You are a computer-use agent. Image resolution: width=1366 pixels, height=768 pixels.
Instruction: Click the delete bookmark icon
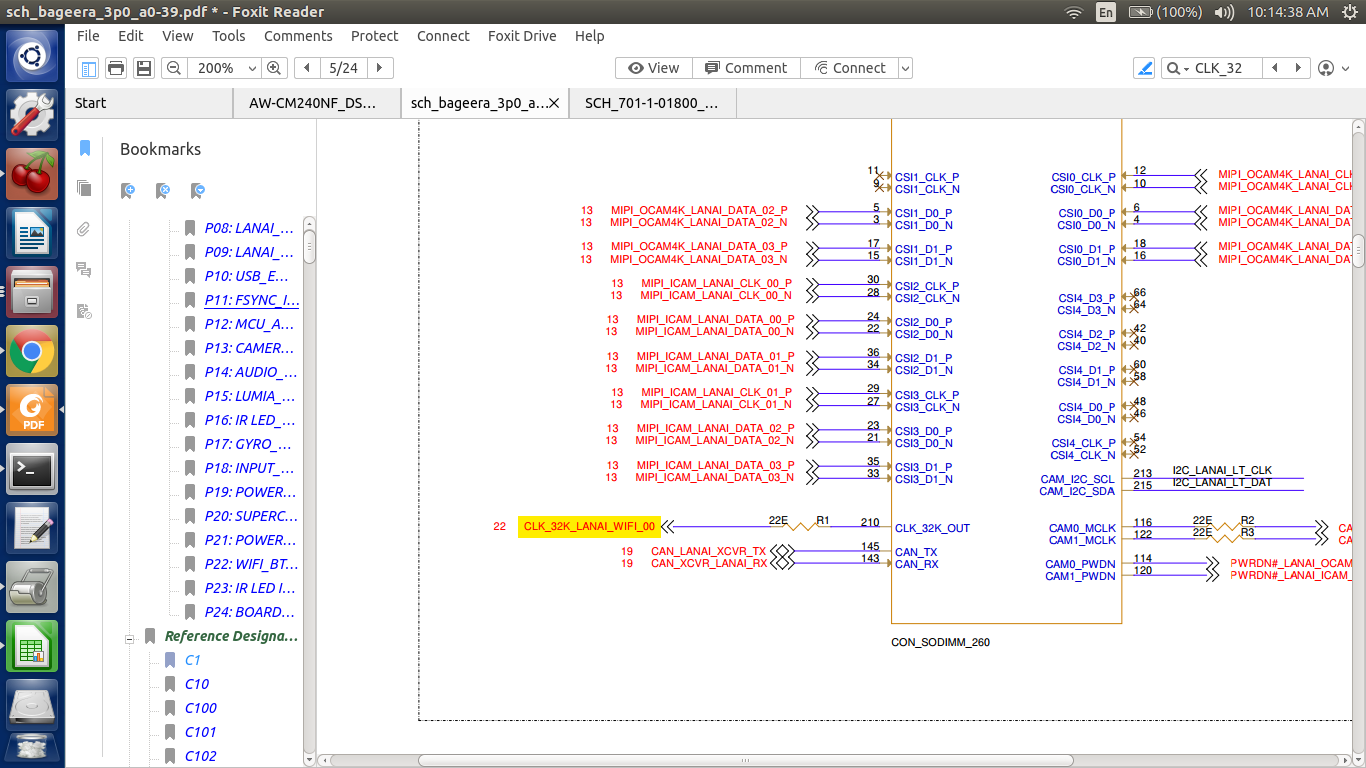coord(164,190)
